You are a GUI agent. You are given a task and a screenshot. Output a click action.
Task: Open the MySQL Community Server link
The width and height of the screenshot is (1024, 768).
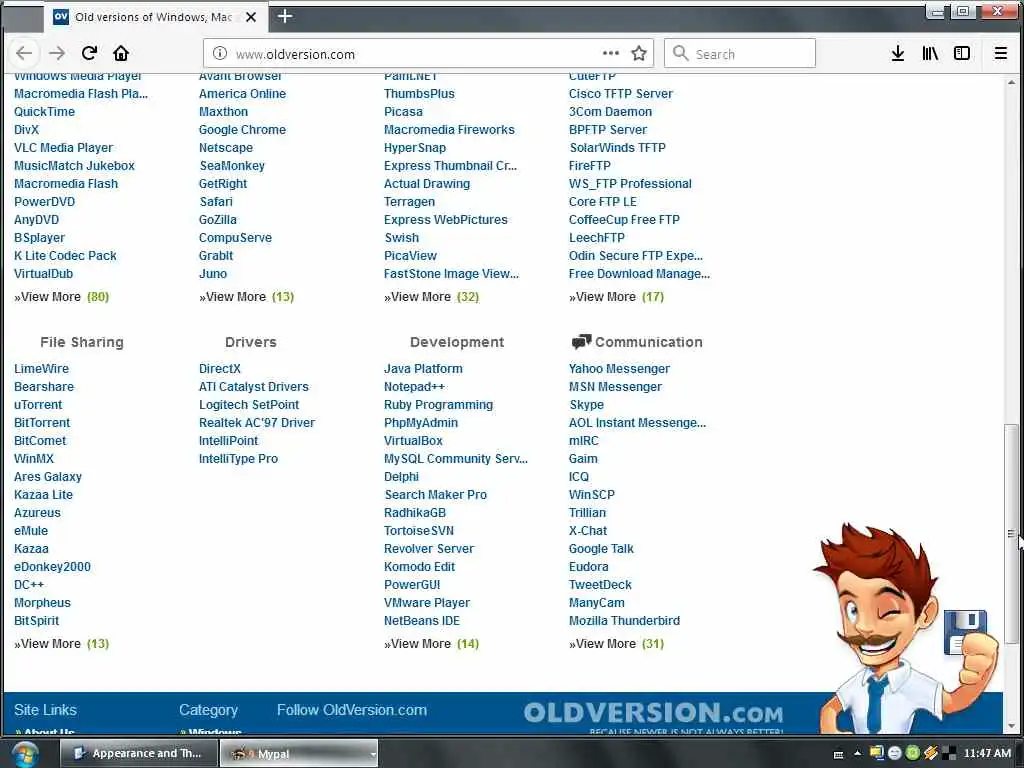455,458
